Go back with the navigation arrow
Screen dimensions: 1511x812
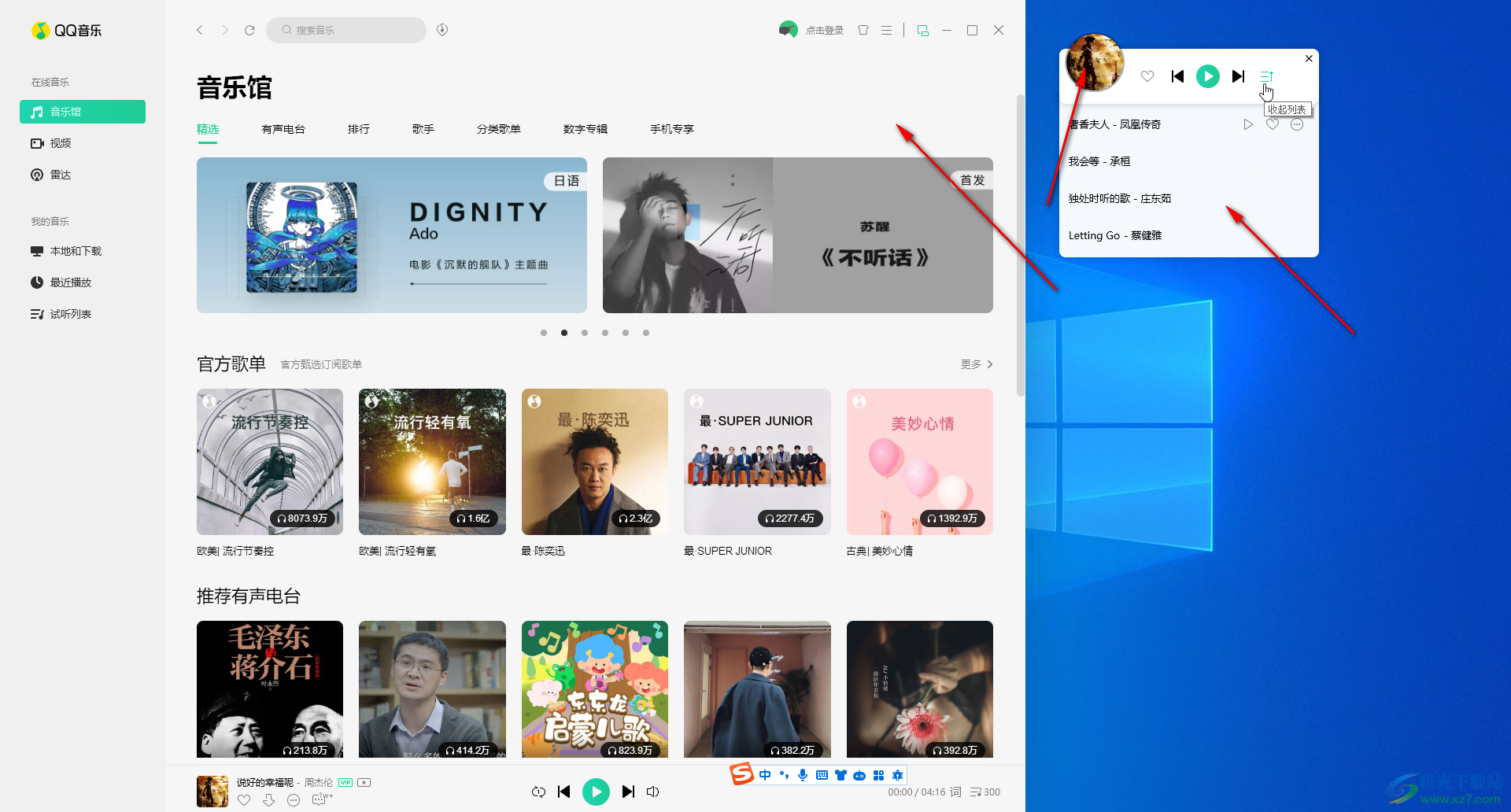[200, 30]
